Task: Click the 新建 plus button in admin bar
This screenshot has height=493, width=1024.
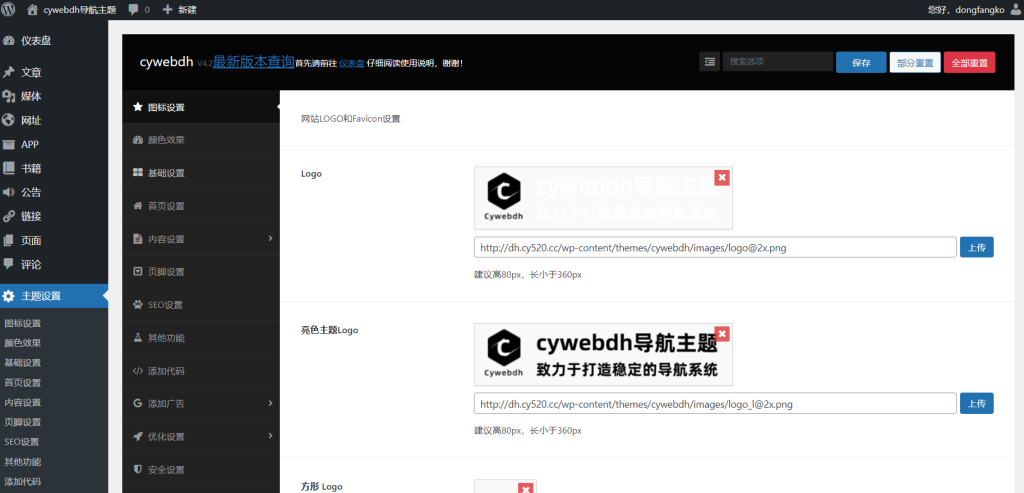Action: click(x=180, y=10)
